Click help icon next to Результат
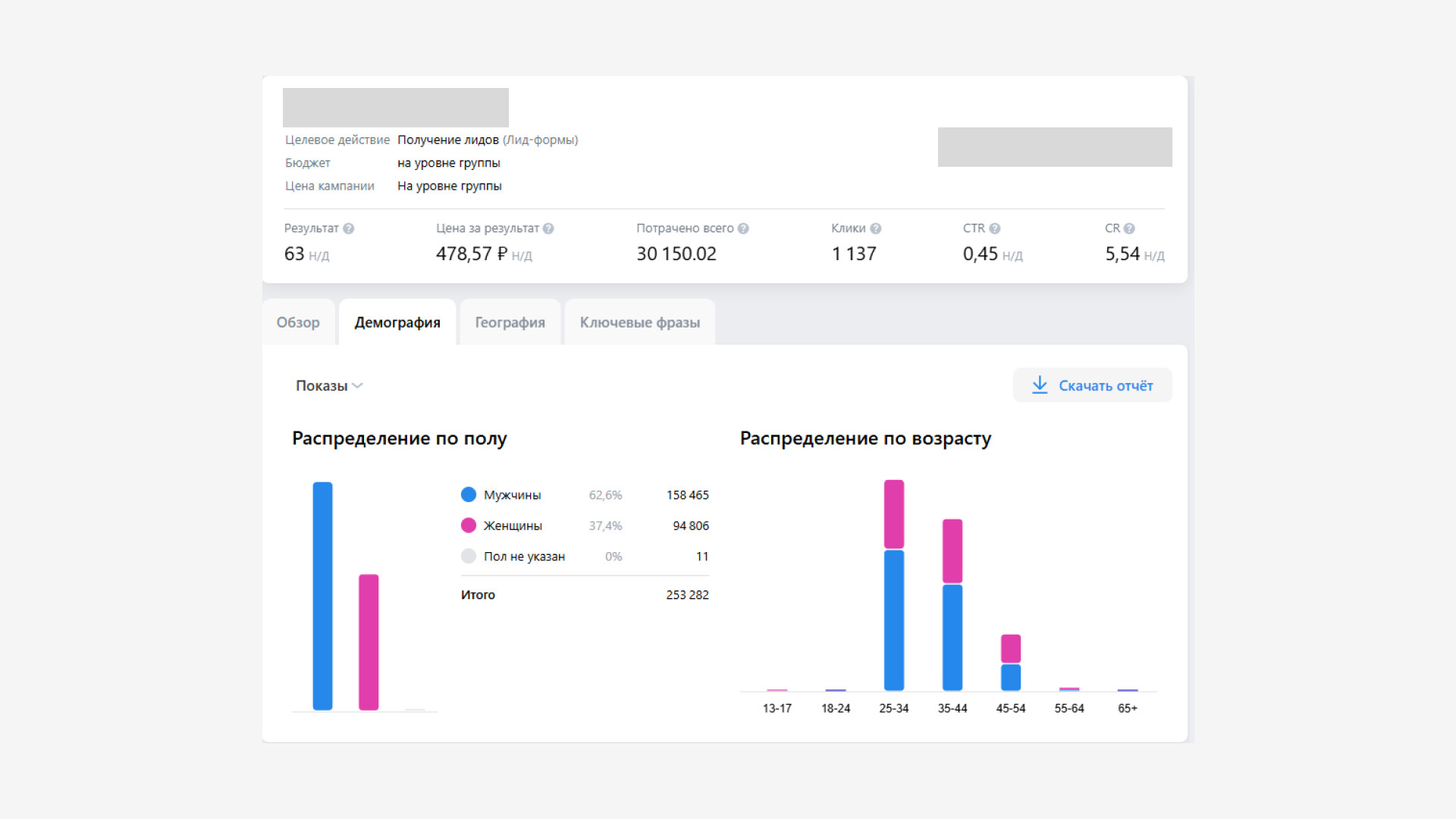 tap(349, 228)
